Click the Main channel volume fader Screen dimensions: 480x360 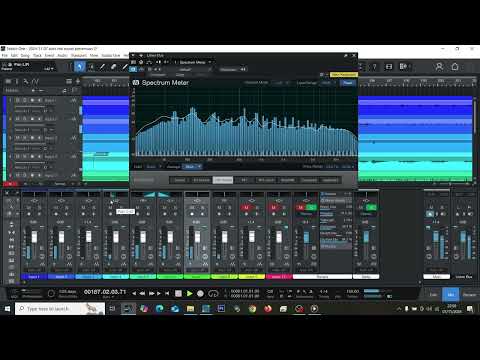click(x=436, y=236)
